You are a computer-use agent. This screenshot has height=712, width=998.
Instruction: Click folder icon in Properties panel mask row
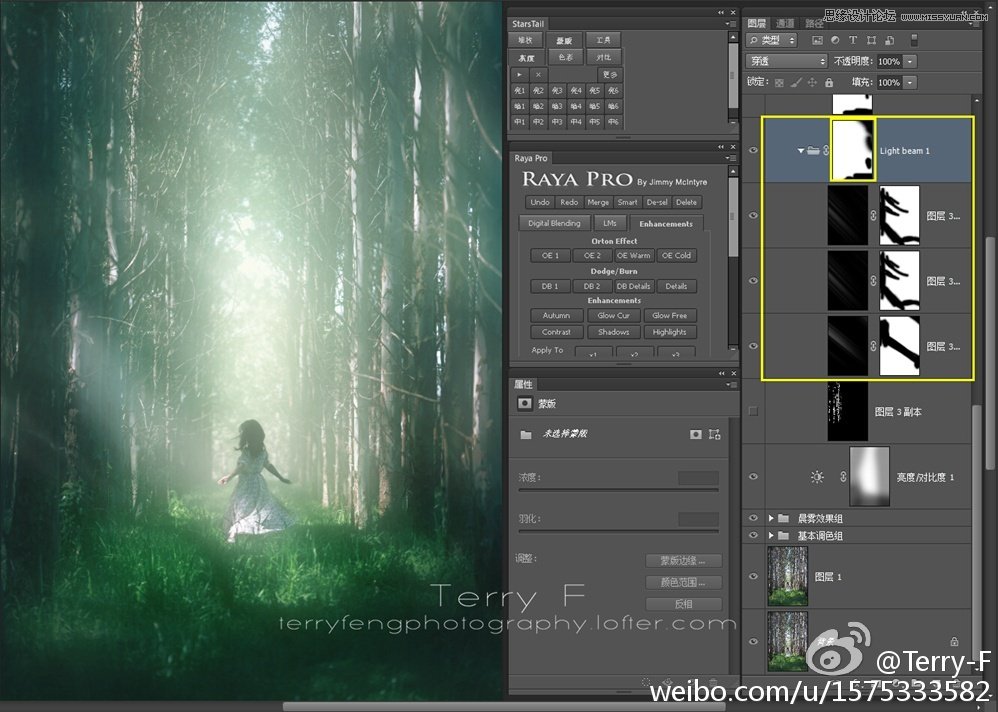[526, 435]
